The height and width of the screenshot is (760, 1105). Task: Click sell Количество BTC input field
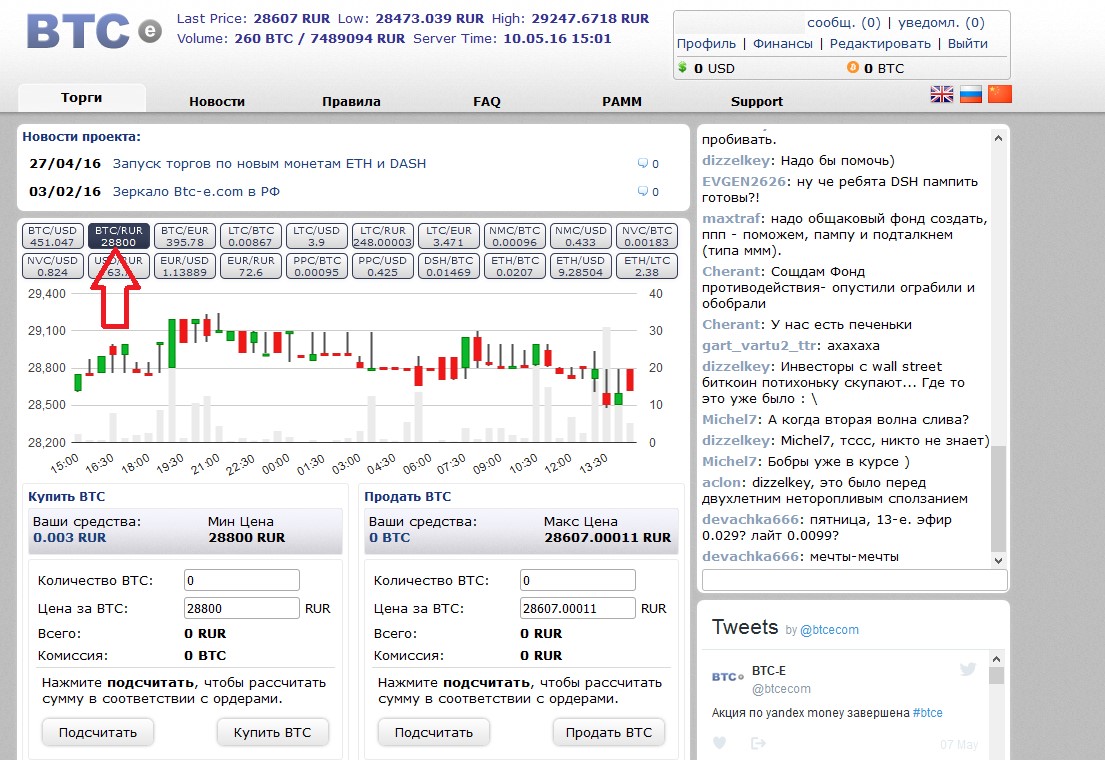tap(578, 580)
